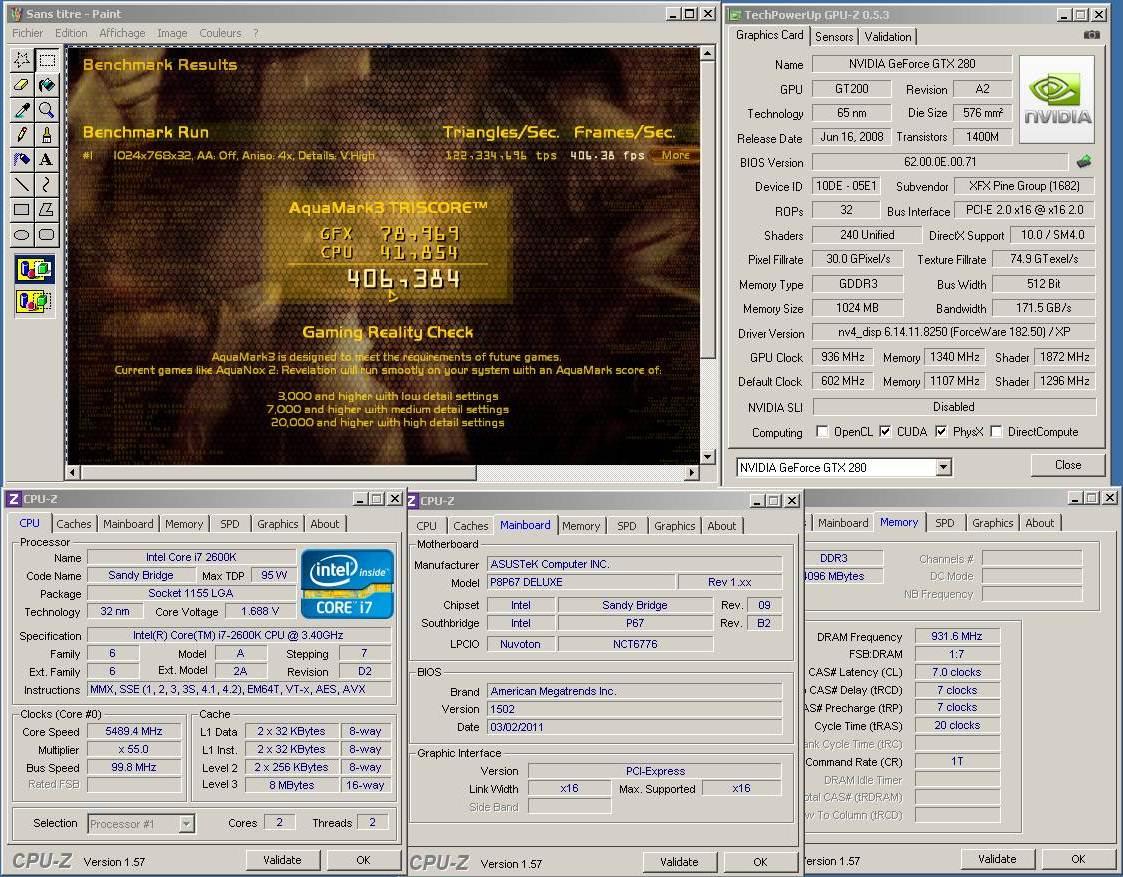The height and width of the screenshot is (877, 1123).
Task: Open the Edition menu in Paint
Action: [71, 33]
